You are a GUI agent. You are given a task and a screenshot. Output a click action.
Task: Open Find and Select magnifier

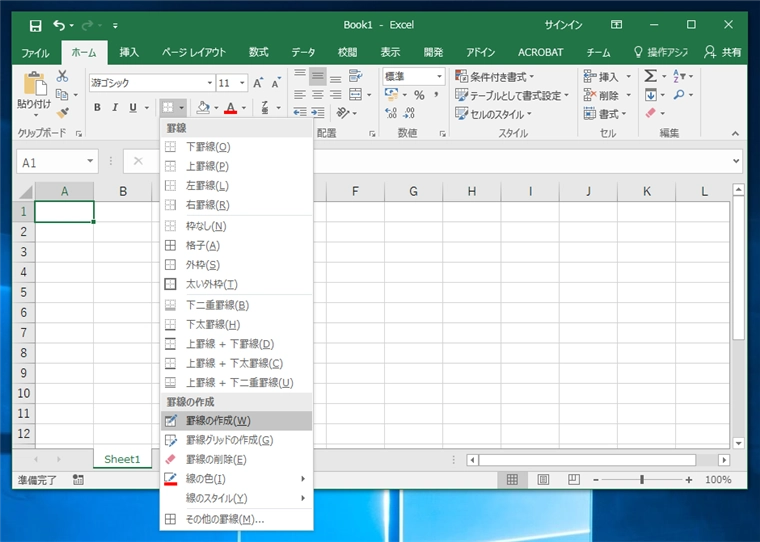point(679,95)
